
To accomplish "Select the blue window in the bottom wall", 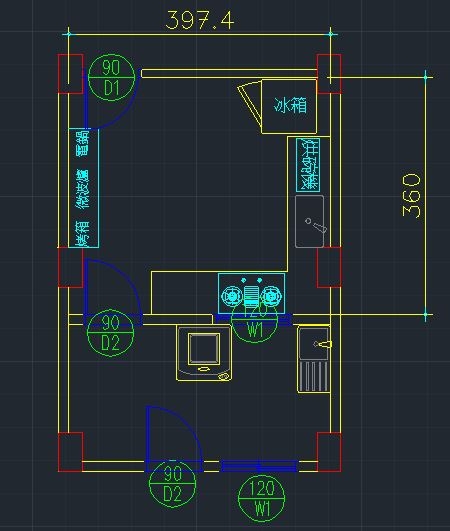I will click(259, 466).
